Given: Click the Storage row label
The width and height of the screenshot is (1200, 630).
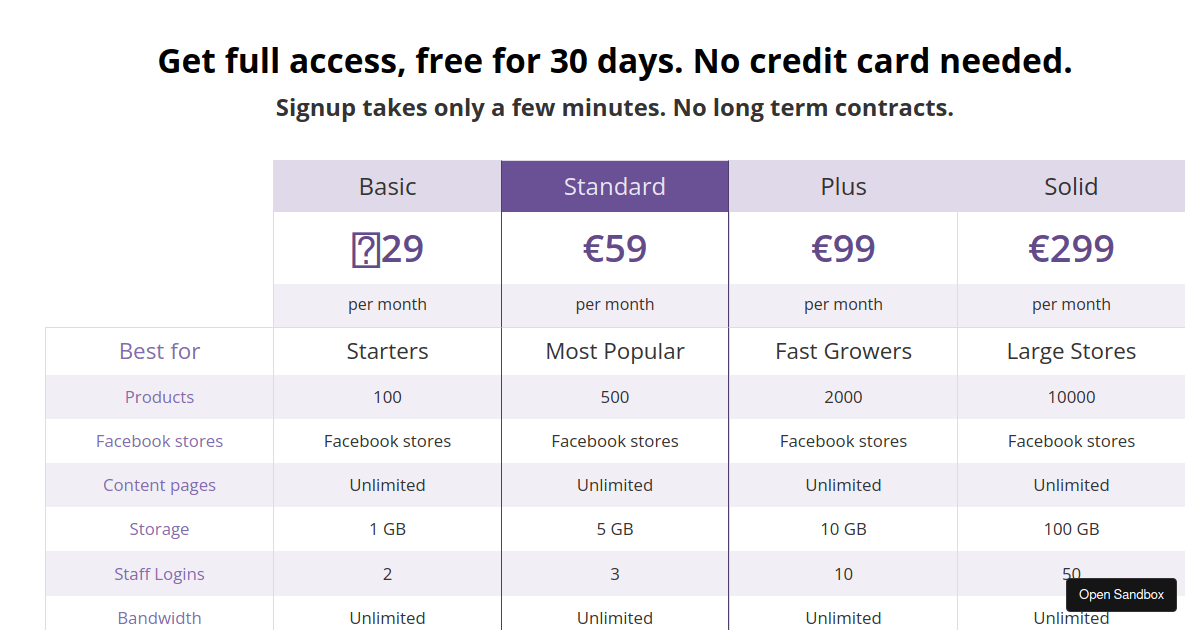Looking at the screenshot, I should [x=159, y=529].
